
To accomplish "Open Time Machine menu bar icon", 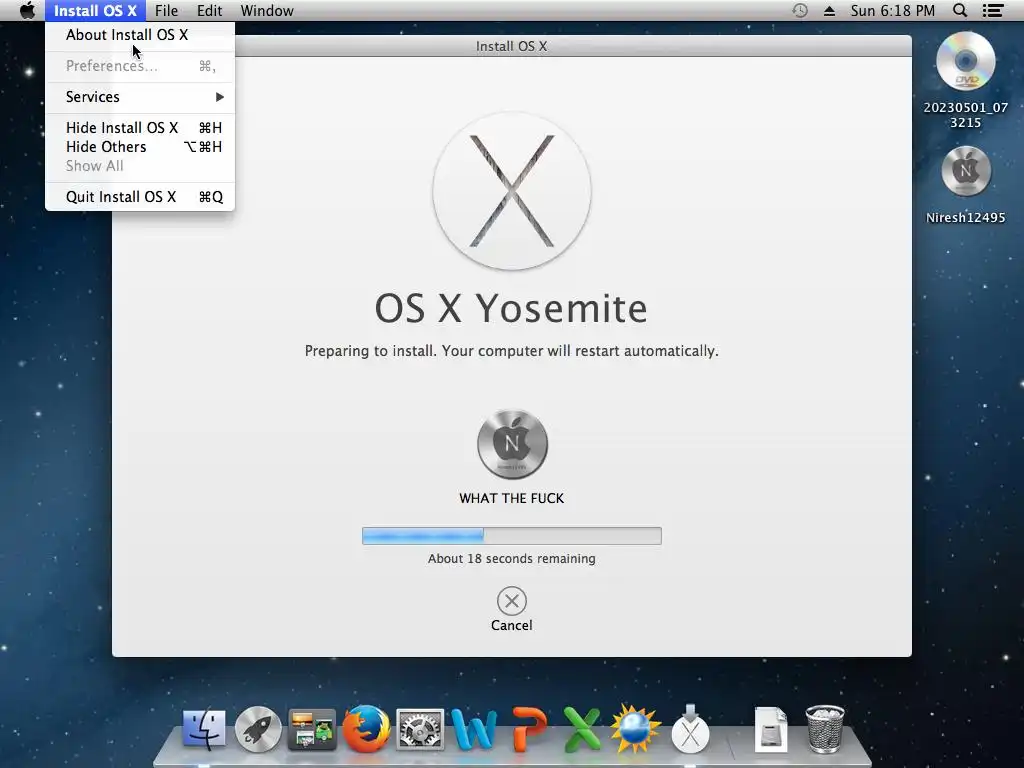I will tap(800, 10).
